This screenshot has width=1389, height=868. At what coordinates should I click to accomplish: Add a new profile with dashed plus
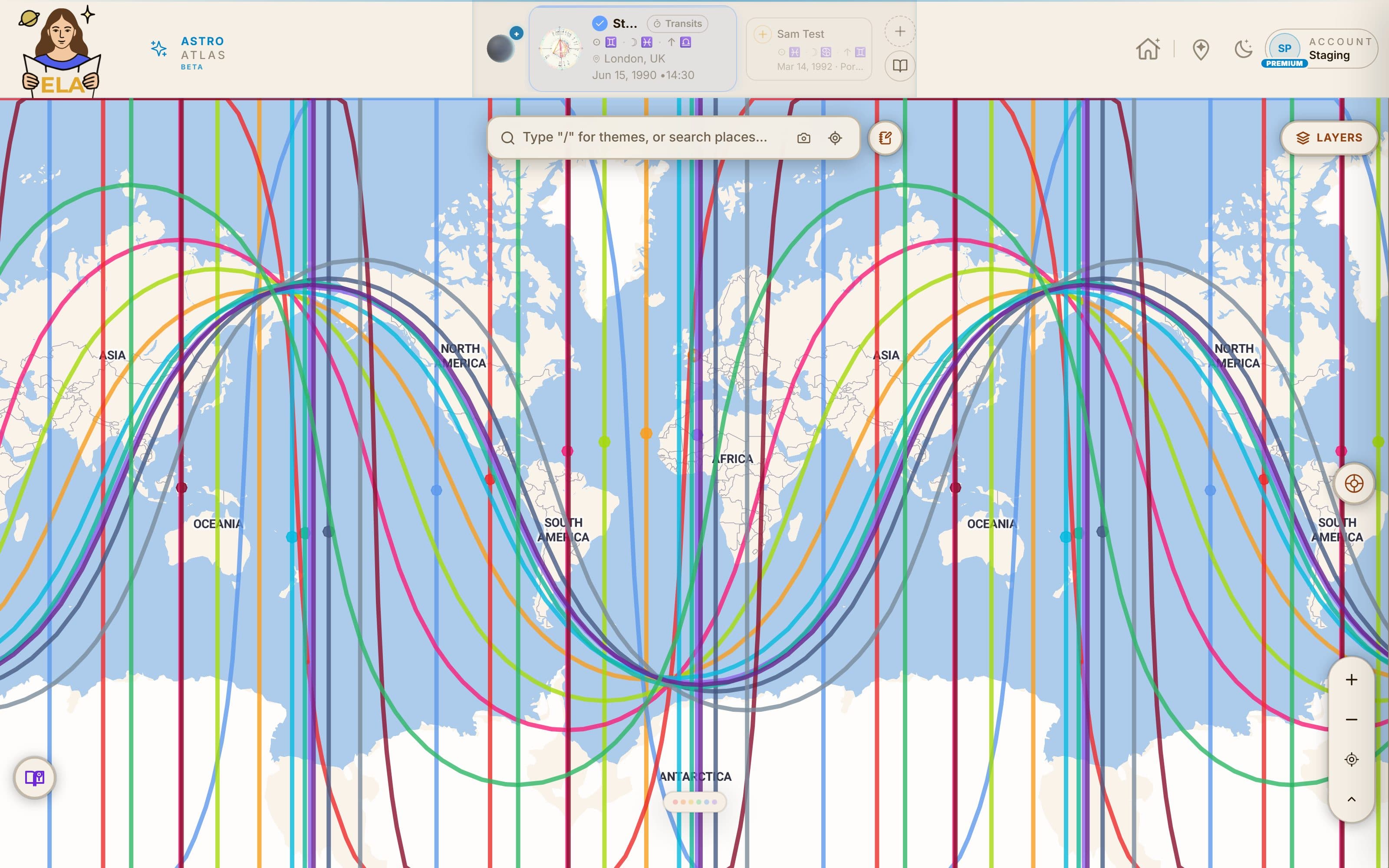[900, 32]
